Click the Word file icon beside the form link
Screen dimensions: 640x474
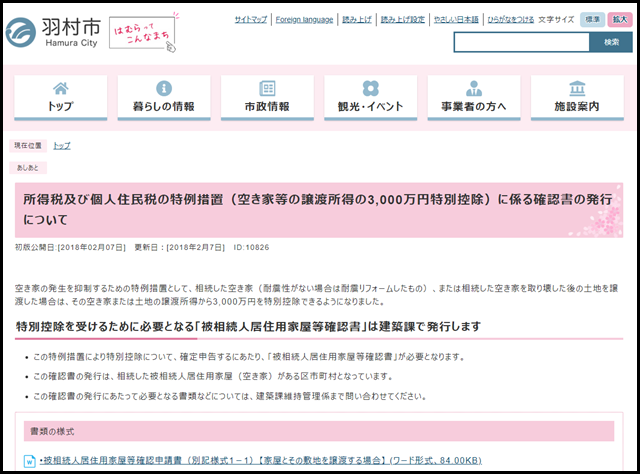click(x=32, y=461)
